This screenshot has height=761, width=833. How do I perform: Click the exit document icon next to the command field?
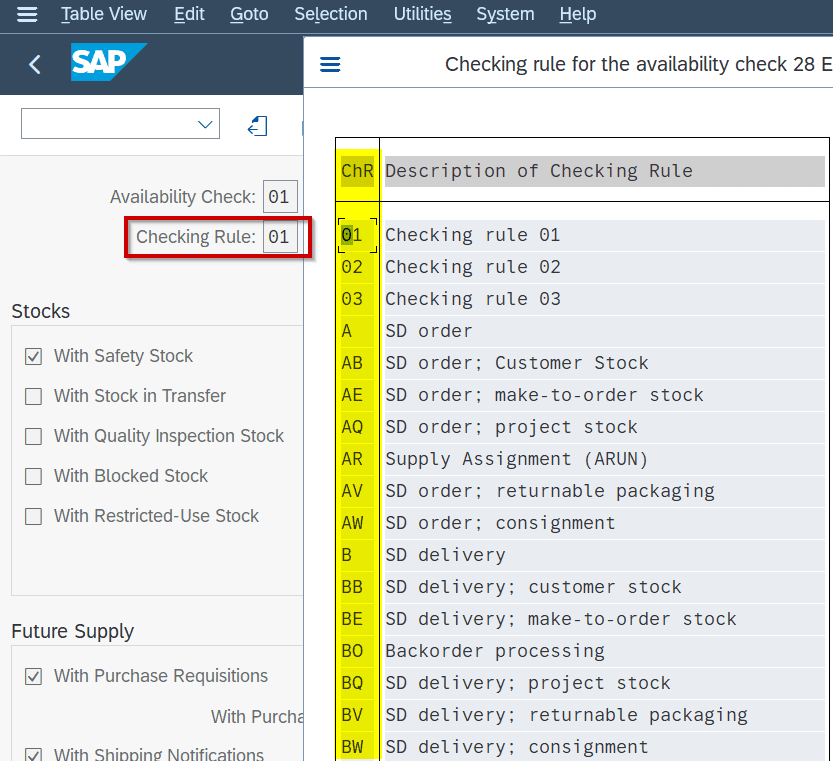pos(258,126)
